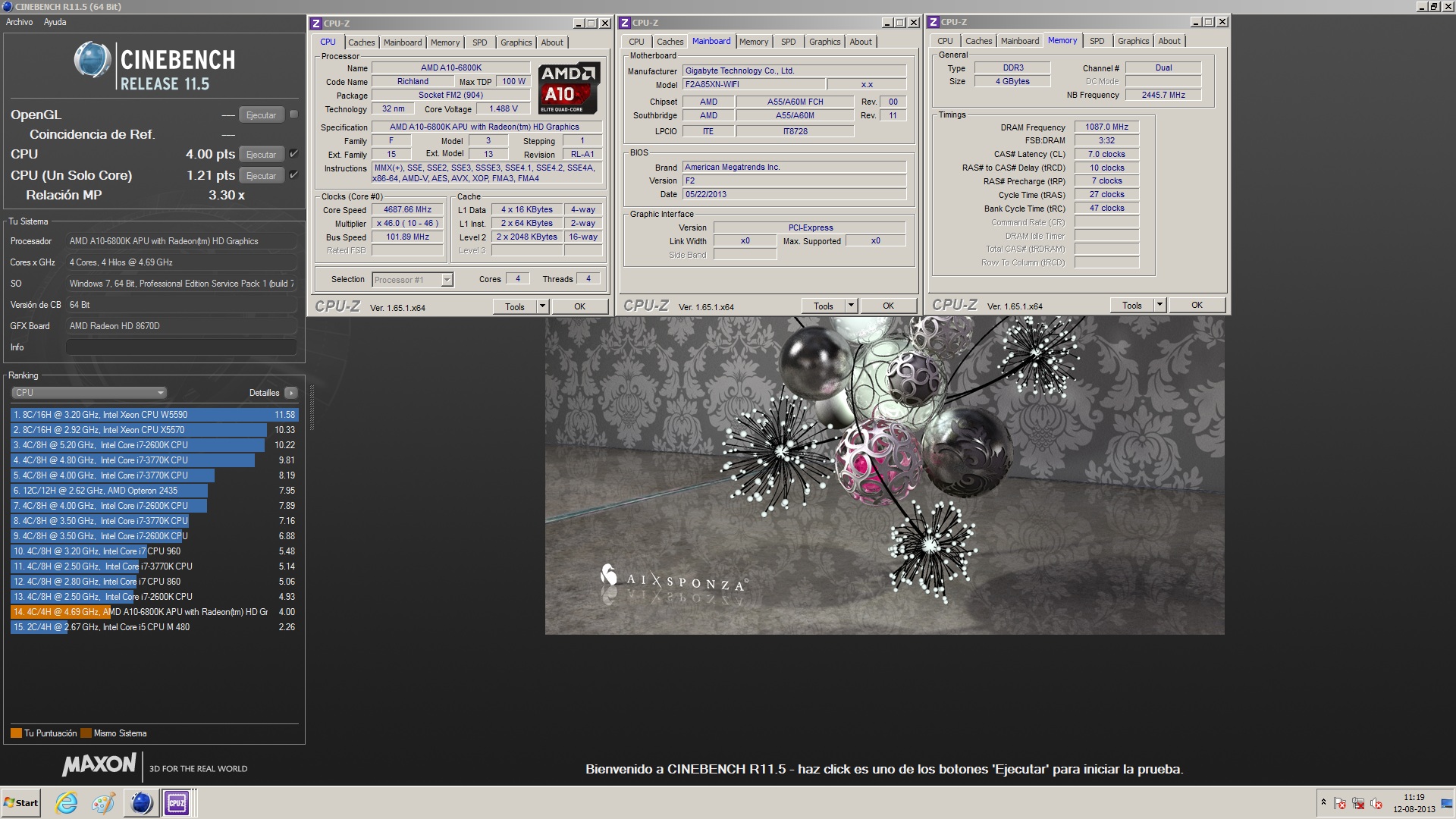The width and height of the screenshot is (1456, 819).
Task: Click the BIOS date field 05/22/2013
Action: (x=794, y=194)
